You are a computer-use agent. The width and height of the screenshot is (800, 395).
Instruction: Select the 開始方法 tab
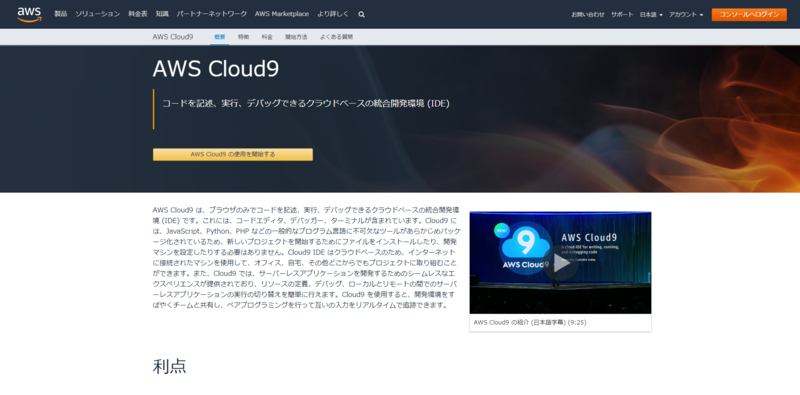296,37
